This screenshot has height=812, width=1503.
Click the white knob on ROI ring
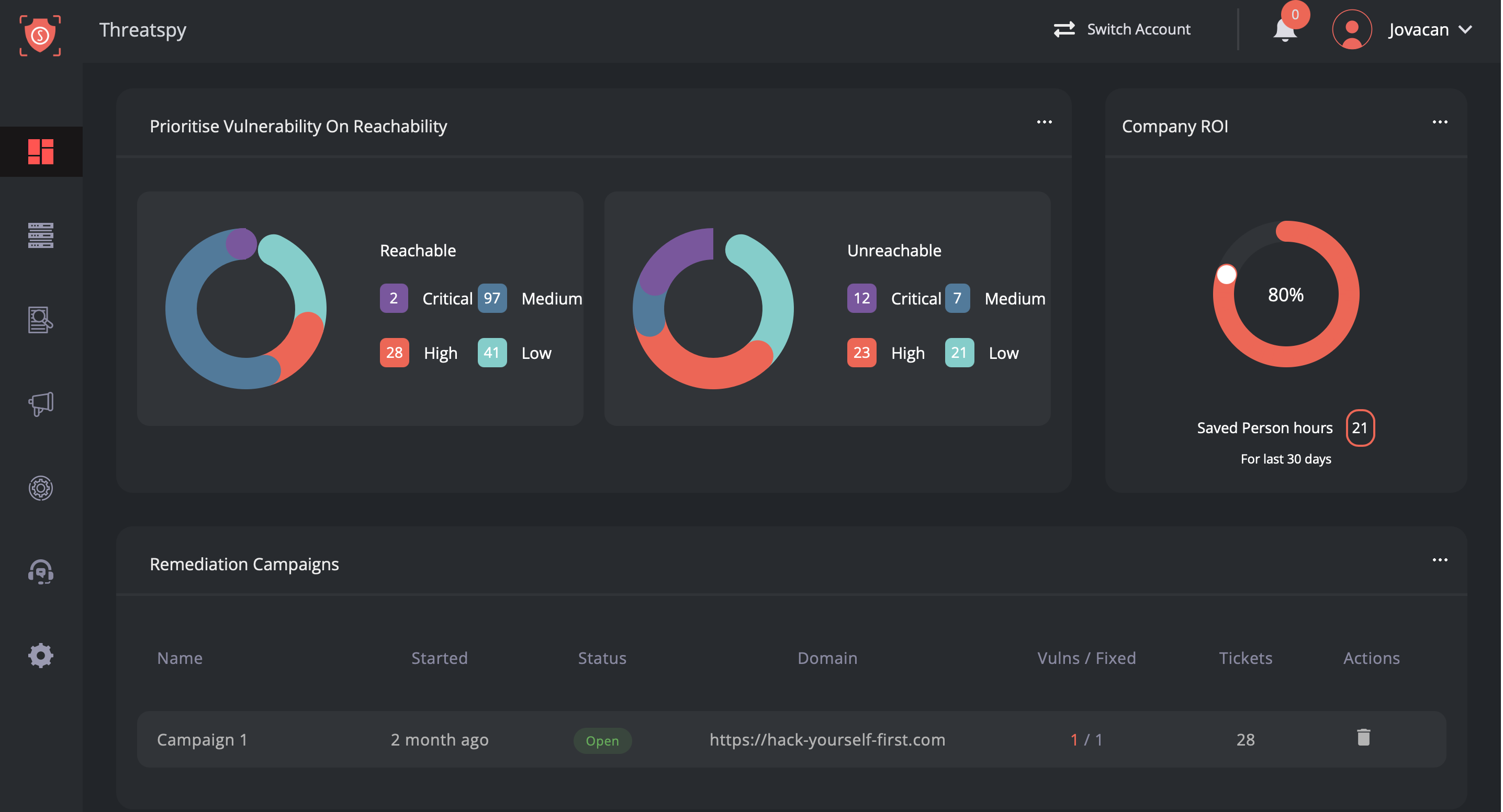click(1226, 274)
